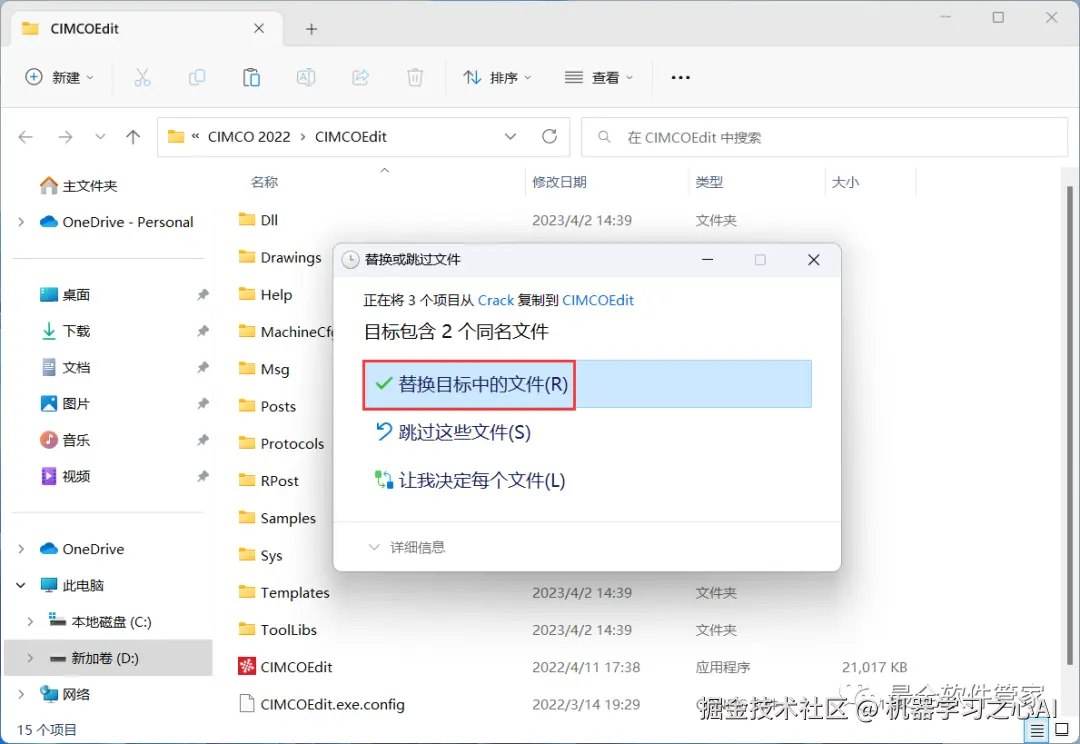Expand 详细信息 in the replace dialog
The image size is (1080, 744).
pos(407,548)
